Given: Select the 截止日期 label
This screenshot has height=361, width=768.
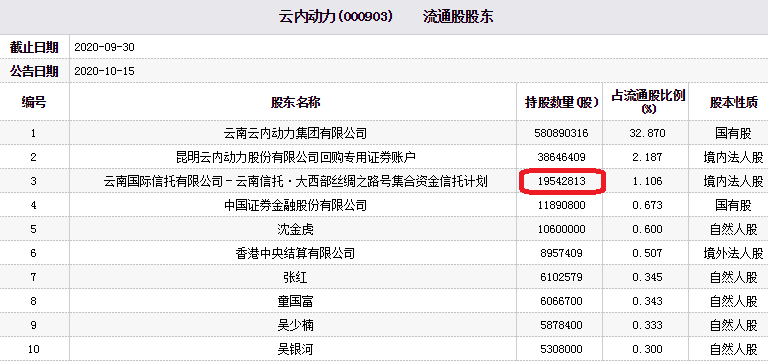Looking at the screenshot, I should point(34,48).
